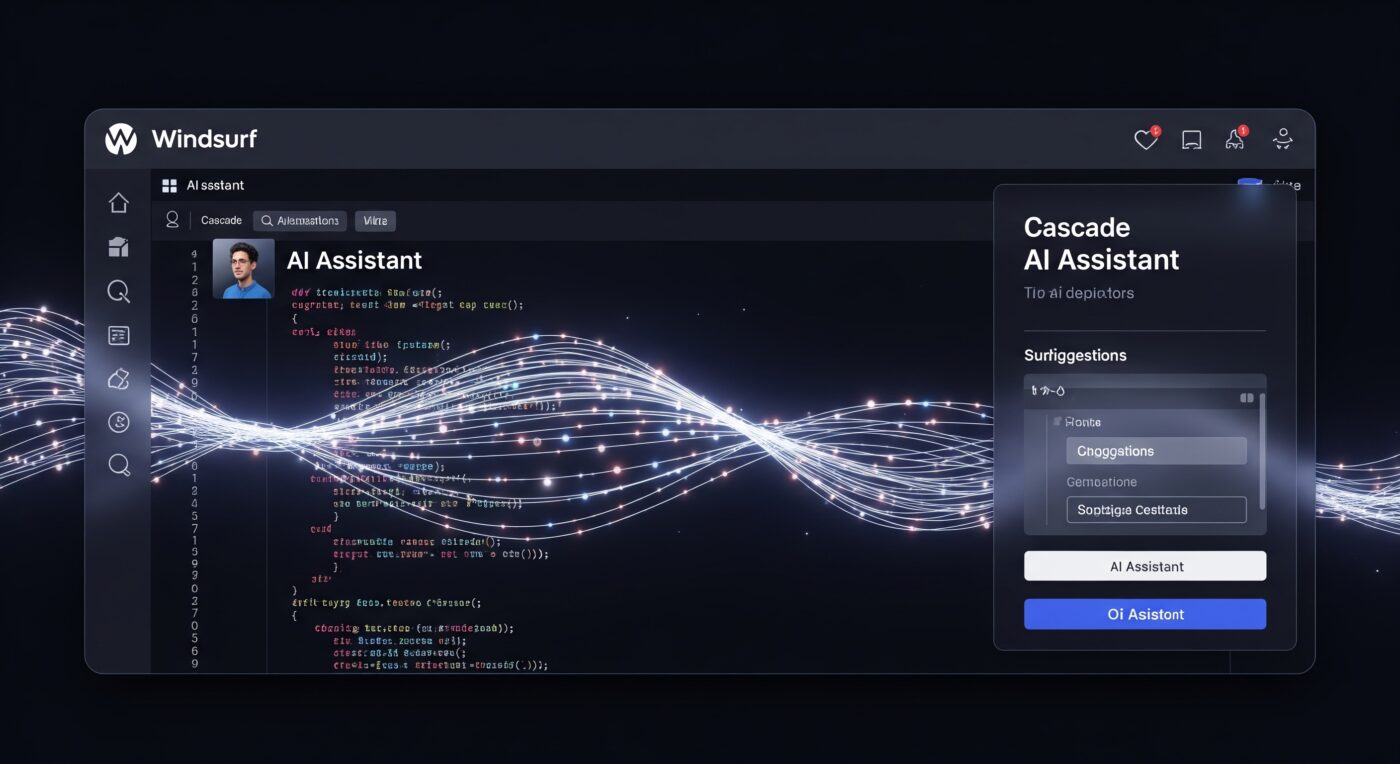This screenshot has height=764, width=1400.
Task: Go to Home in the left sidebar
Action: pos(119,203)
